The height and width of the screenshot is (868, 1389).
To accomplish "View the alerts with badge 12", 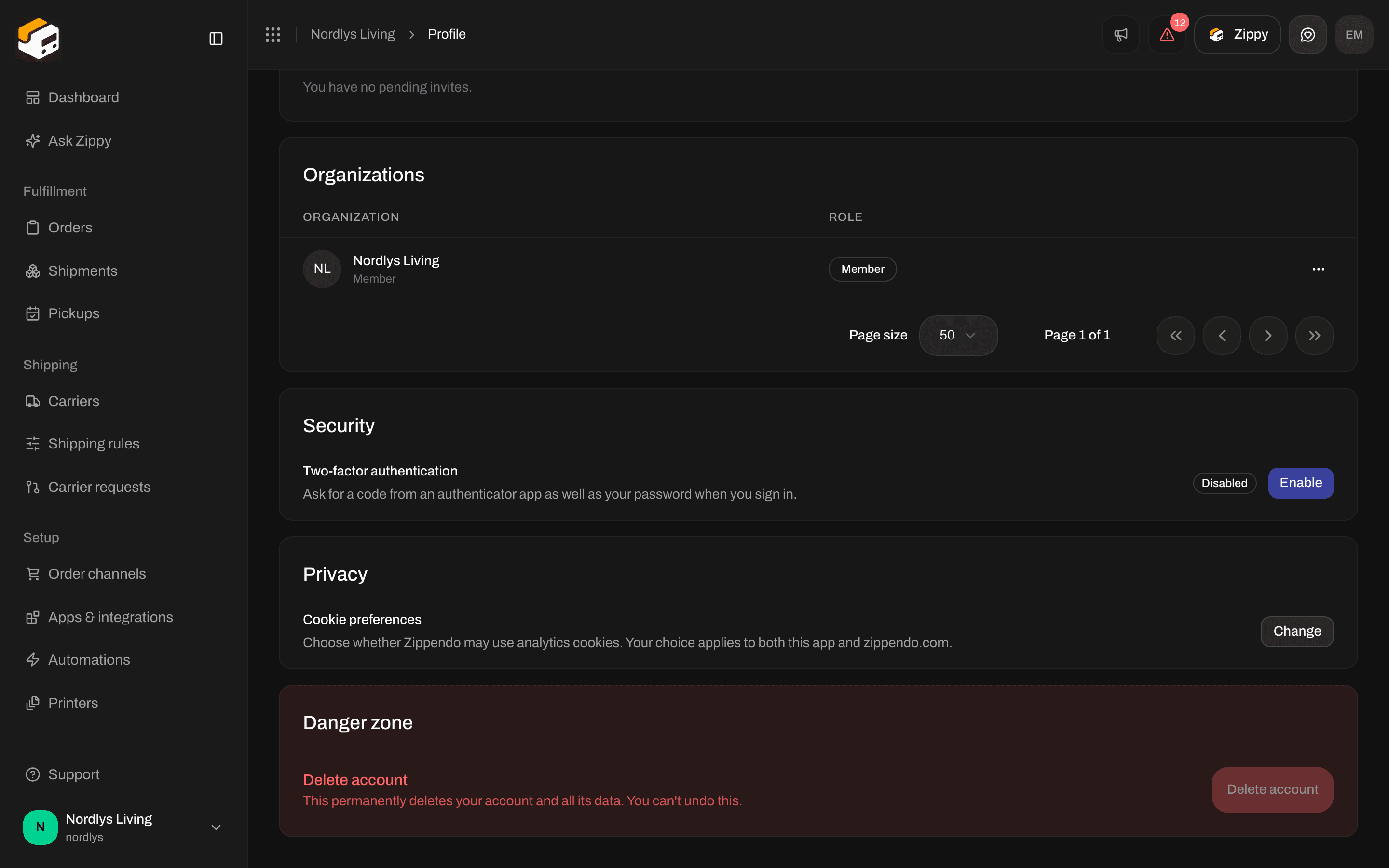I will 1167,34.
